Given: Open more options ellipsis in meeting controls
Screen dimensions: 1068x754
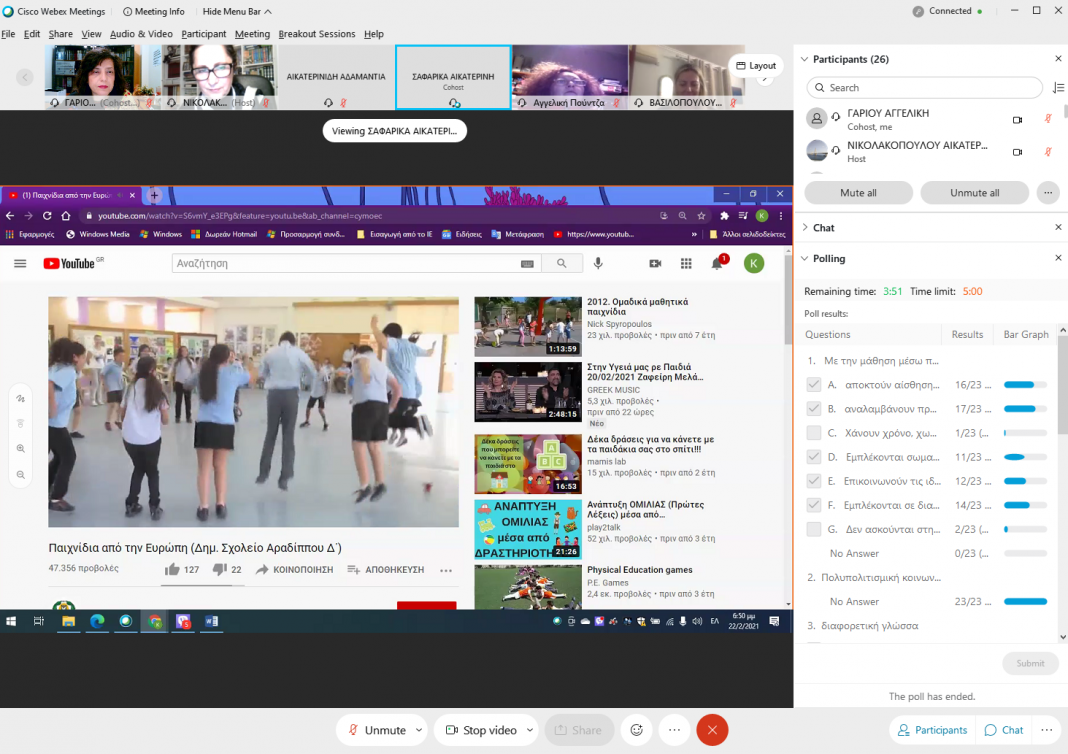Looking at the screenshot, I should (673, 730).
